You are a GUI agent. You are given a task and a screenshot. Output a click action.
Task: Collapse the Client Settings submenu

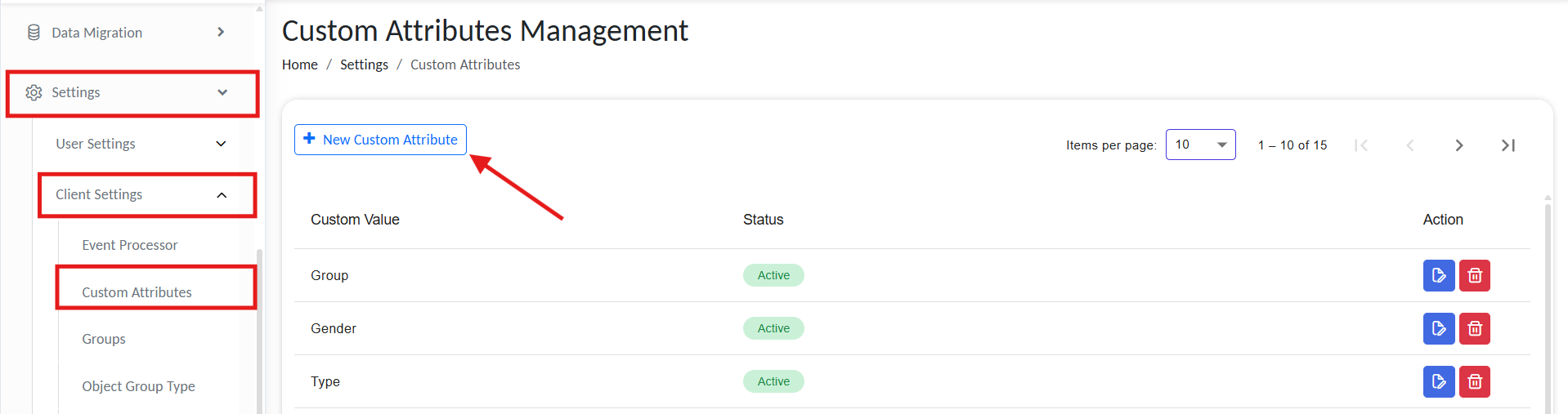tap(222, 195)
